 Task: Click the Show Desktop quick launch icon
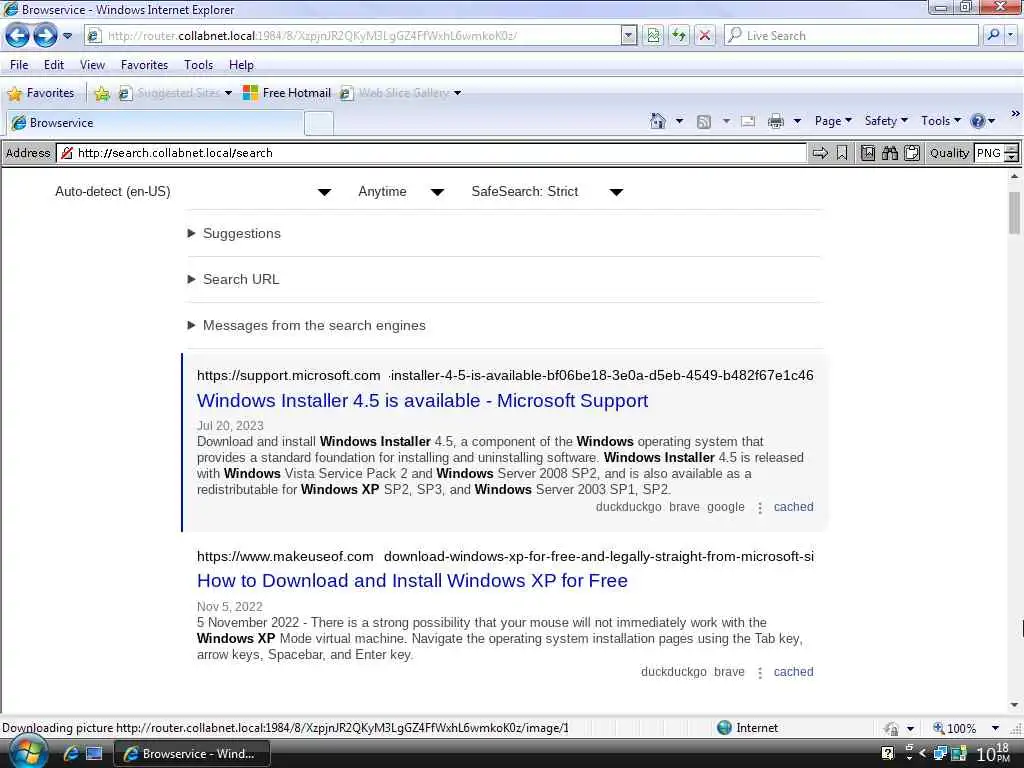[x=94, y=754]
